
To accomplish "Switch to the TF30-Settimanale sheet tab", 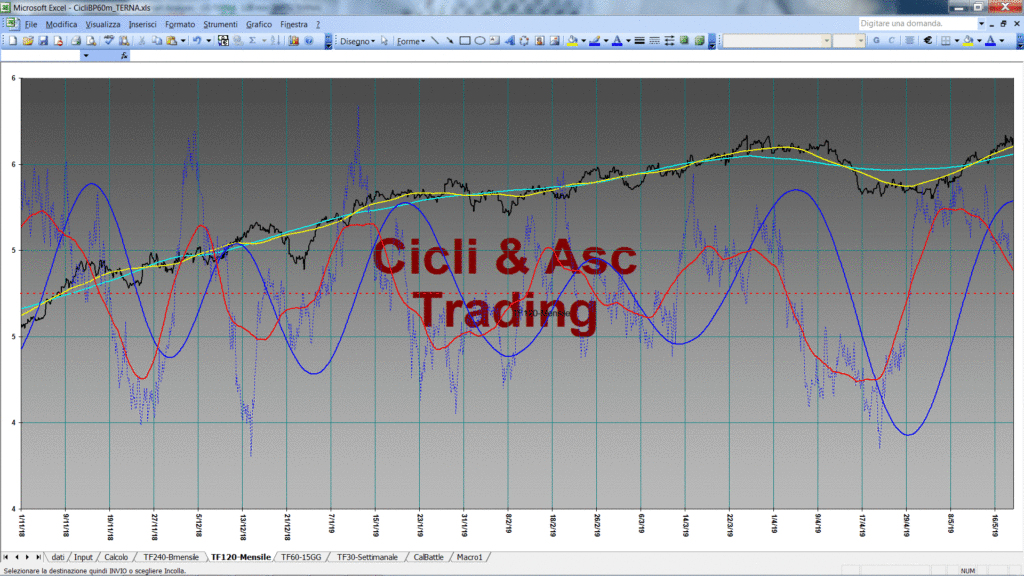I will click(x=367, y=557).
